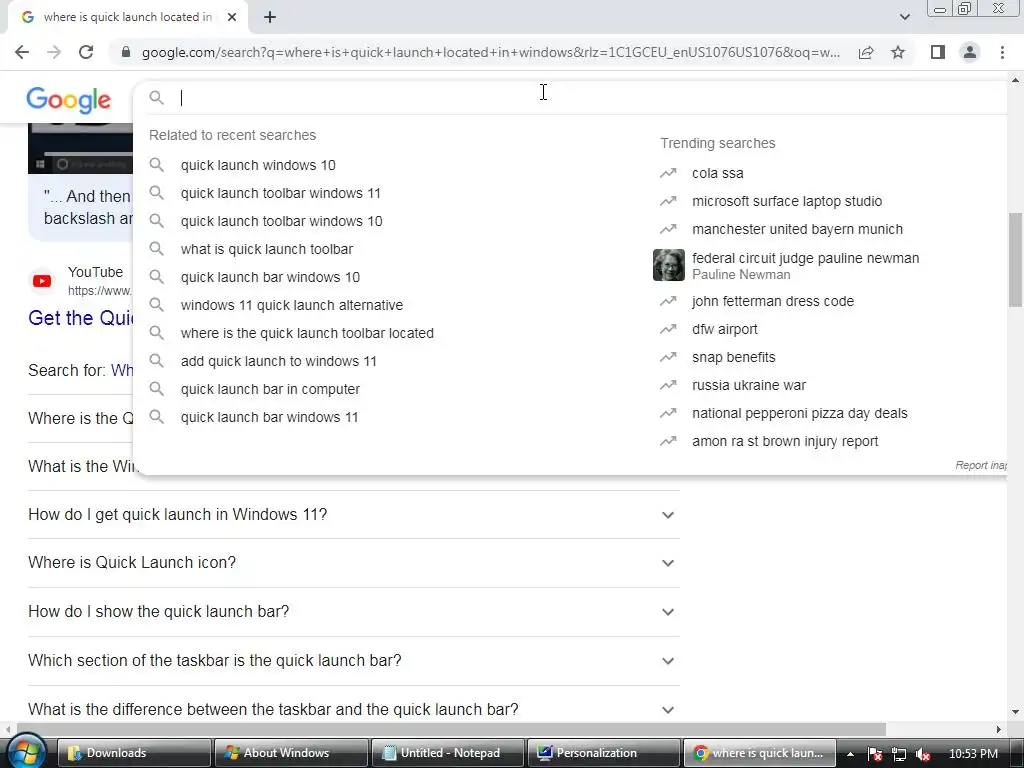This screenshot has width=1024, height=768.
Task: Switch to Personalization taskbar button
Action: pyautogui.click(x=604, y=753)
